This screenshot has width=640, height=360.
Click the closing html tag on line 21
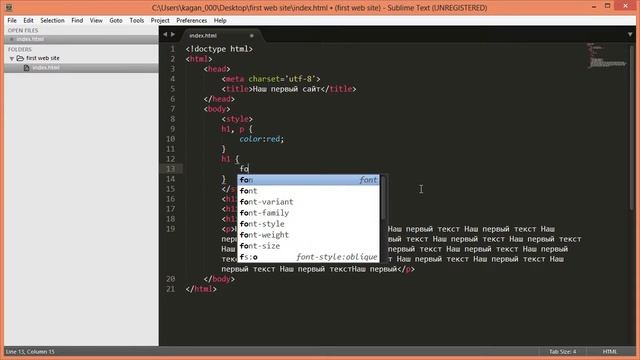click(201, 289)
